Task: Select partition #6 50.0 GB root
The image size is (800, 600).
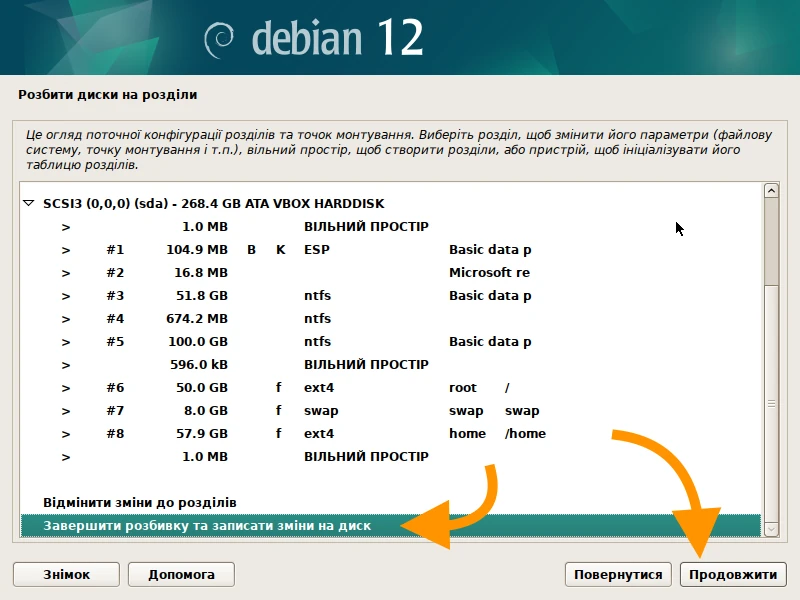Action: tap(391, 387)
